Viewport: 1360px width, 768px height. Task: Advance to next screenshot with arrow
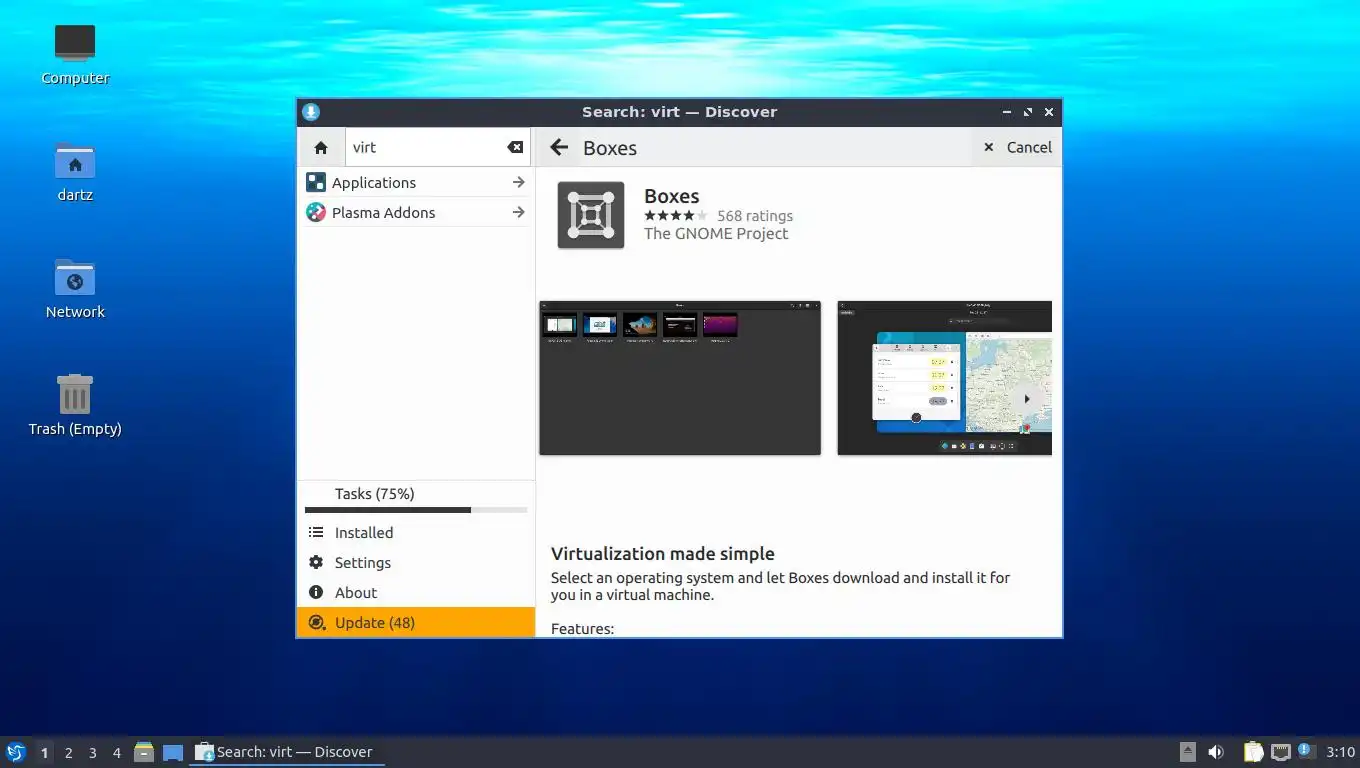1026,399
